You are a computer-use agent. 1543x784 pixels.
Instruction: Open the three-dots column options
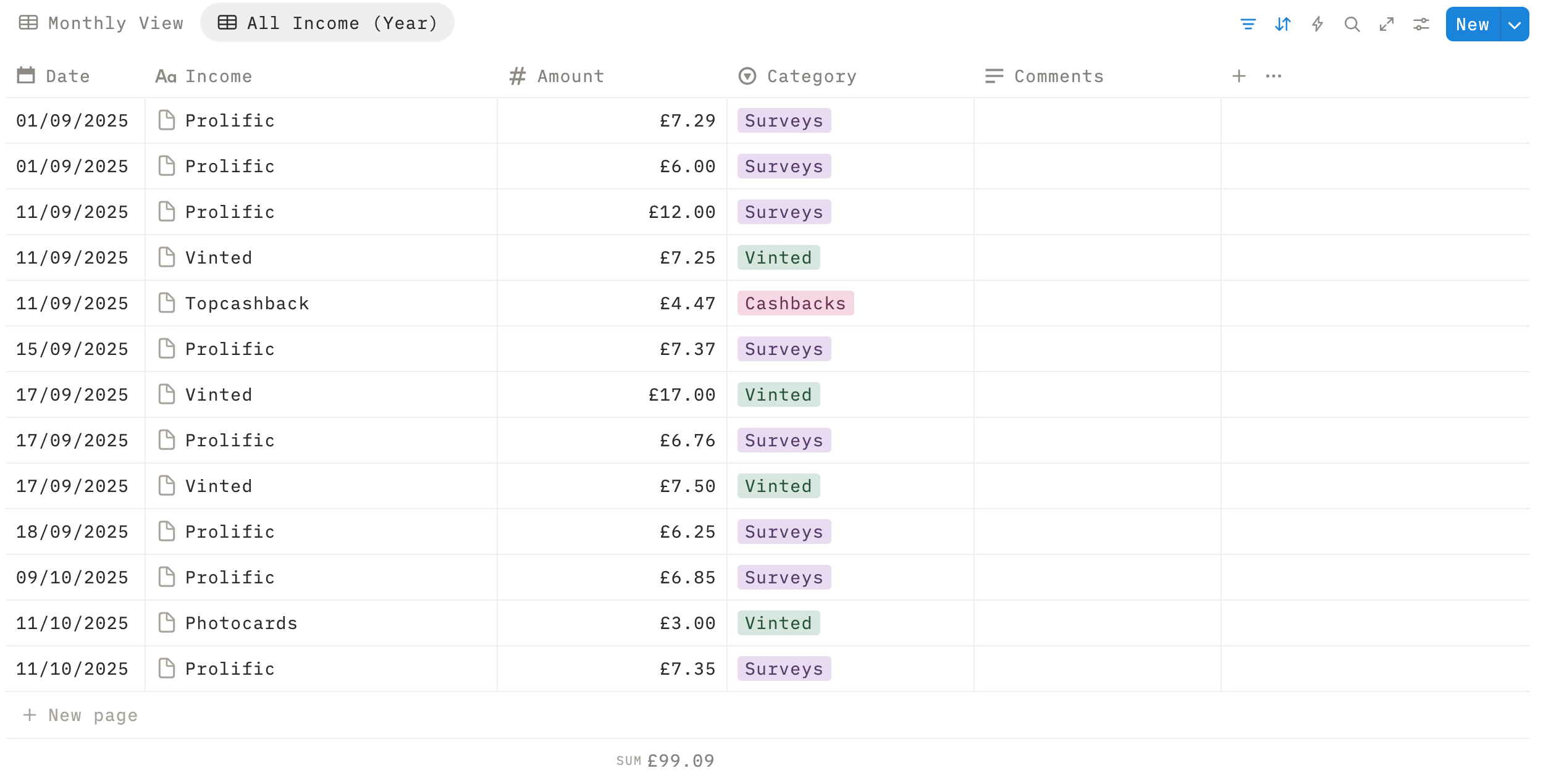point(1273,76)
